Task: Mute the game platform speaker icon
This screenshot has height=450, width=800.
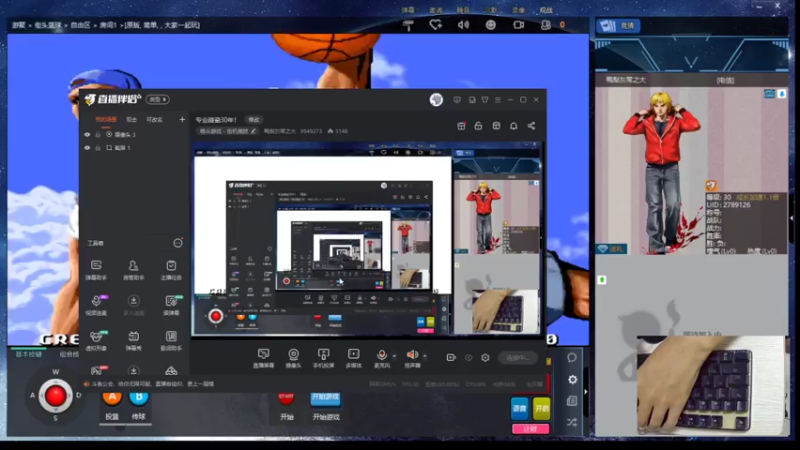Action: click(x=463, y=24)
